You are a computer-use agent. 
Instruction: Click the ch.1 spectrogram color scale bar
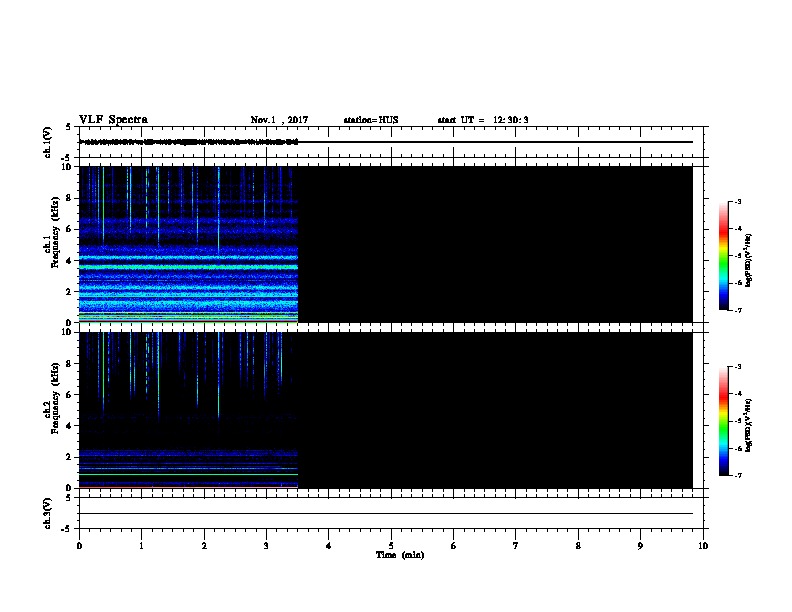pos(723,256)
